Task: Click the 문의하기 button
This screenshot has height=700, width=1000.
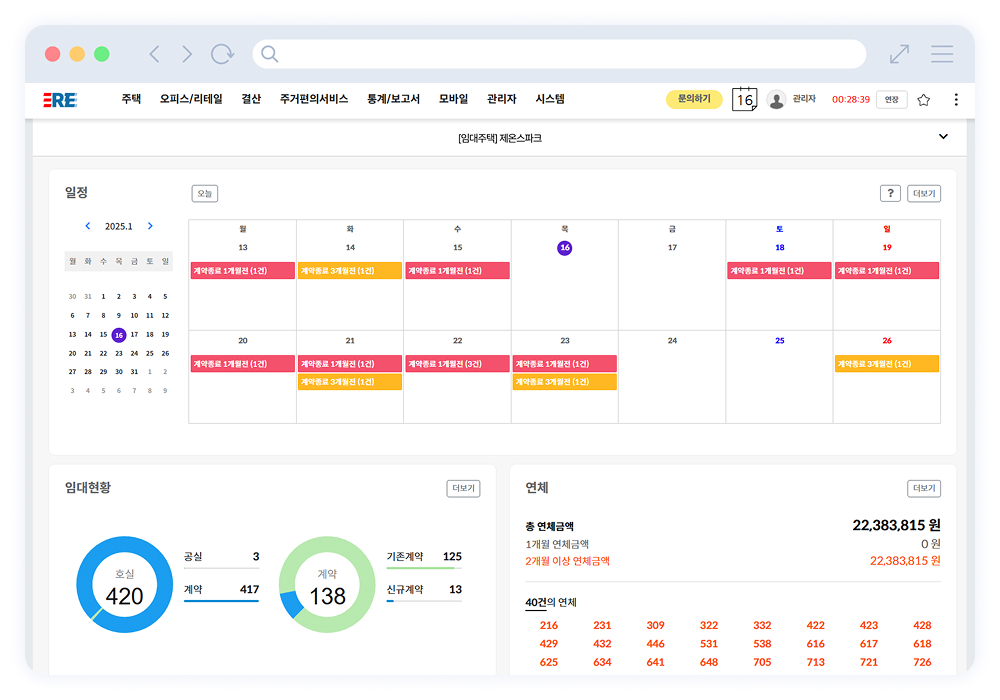Action: point(694,99)
